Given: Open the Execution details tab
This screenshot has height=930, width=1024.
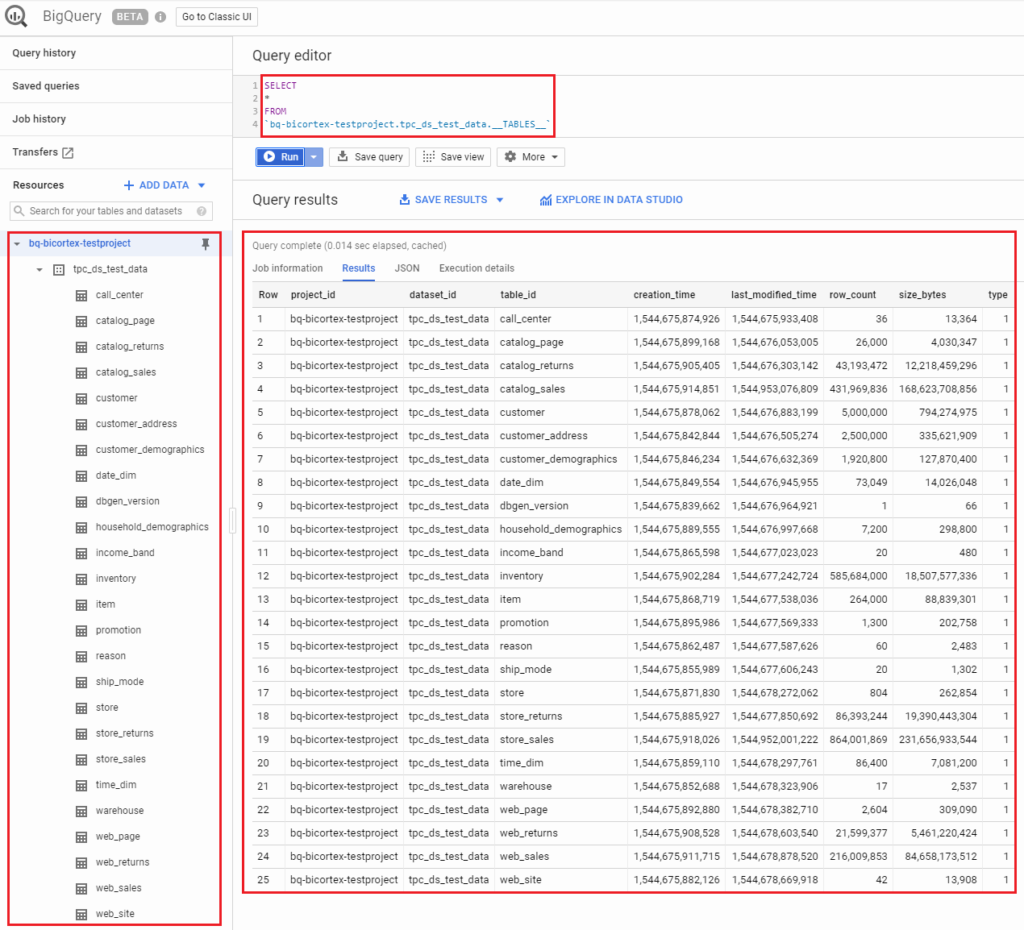Looking at the screenshot, I should [x=476, y=268].
